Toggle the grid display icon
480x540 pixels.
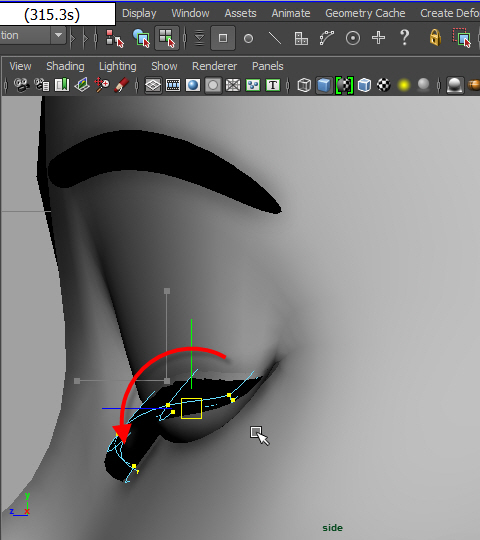[x=153, y=85]
